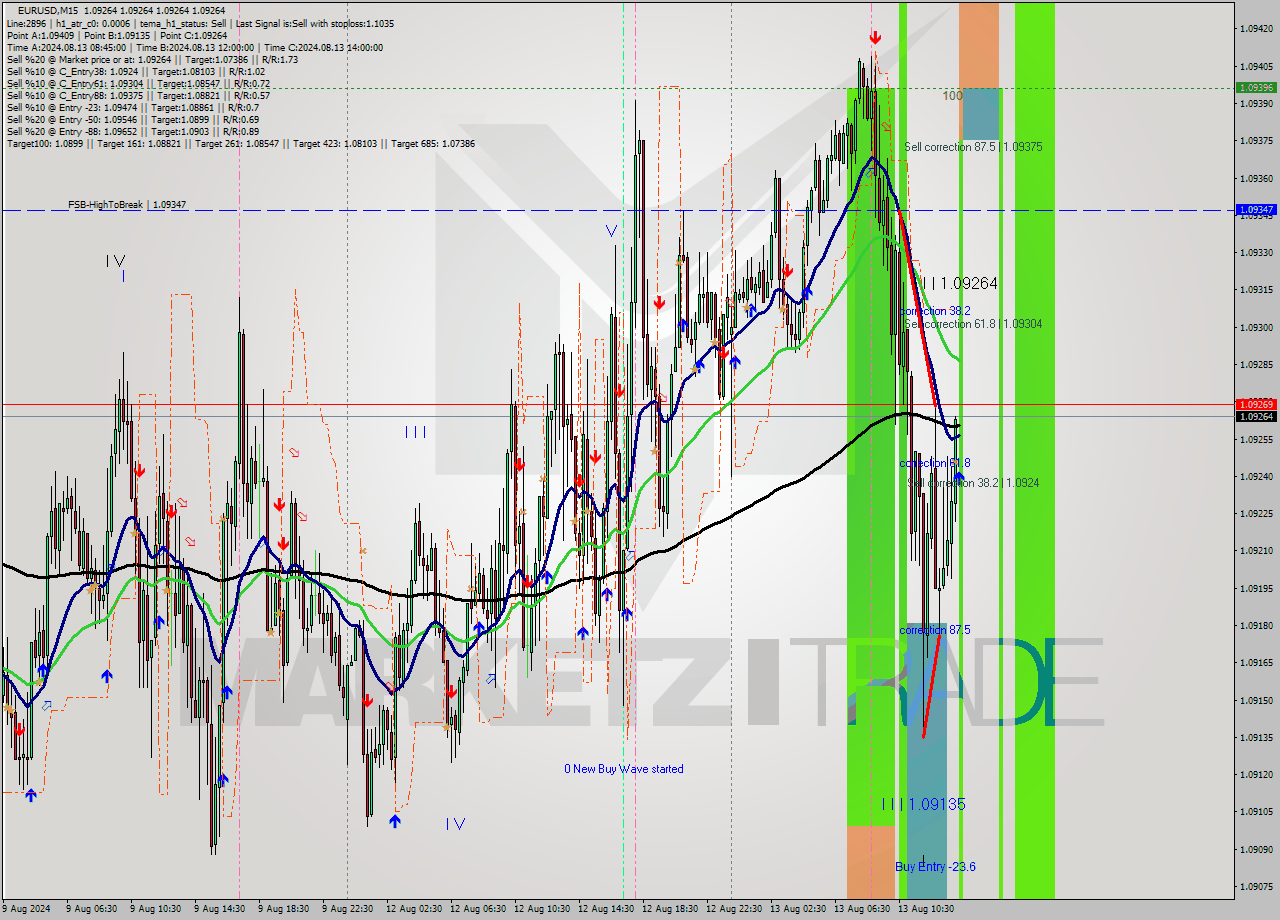
Task: Click the 'Sell %10 @ C_Entry88: 1.09375' line
Action: click(x=138, y=95)
